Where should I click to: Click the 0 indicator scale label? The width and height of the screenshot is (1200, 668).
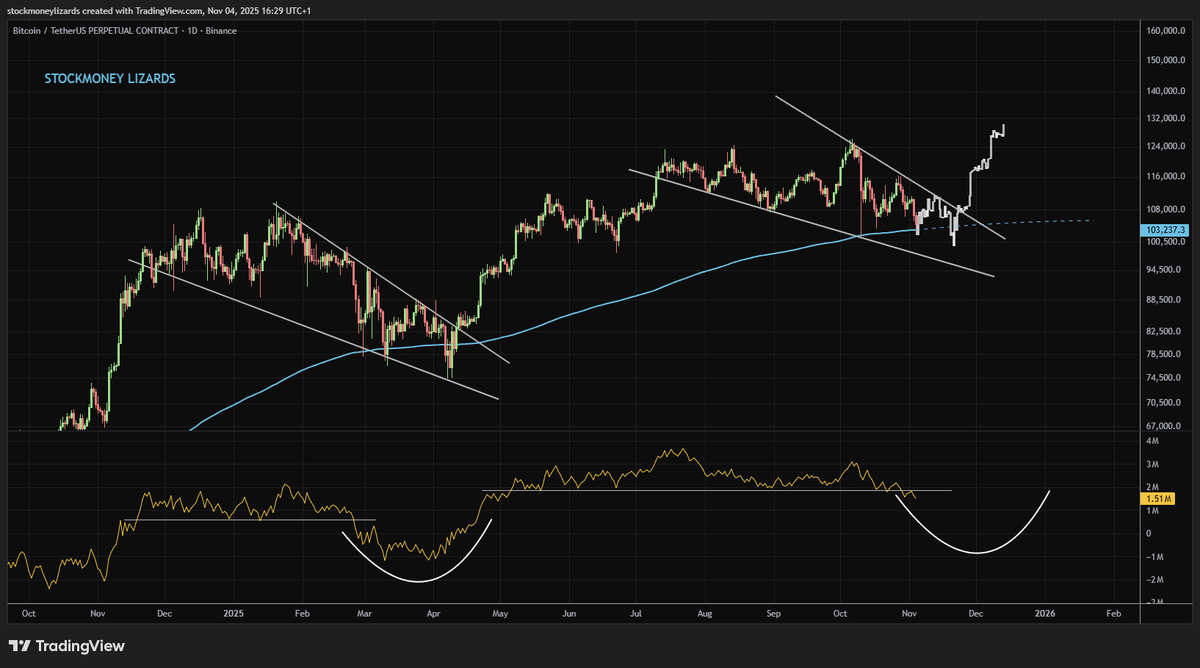coord(1149,533)
